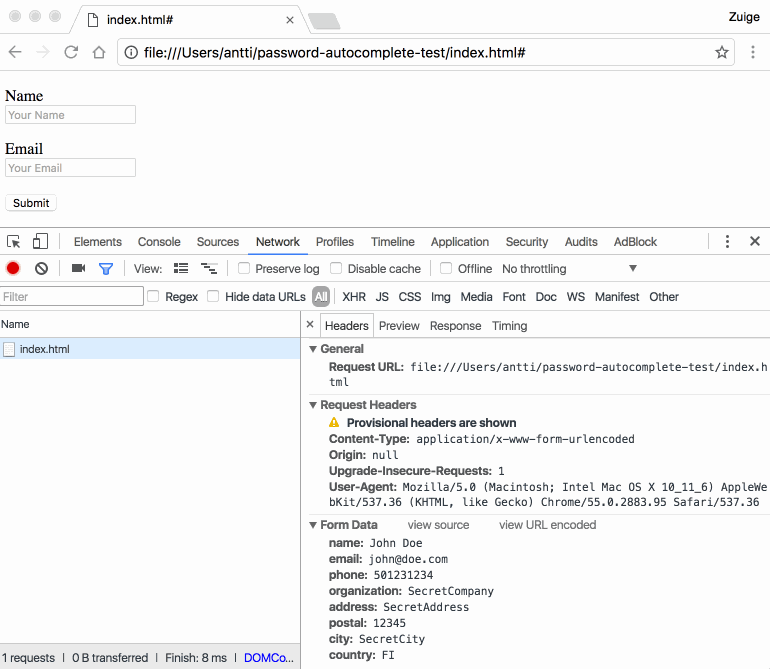770x669 pixels.
Task: Open the Response tab
Action: click(x=455, y=325)
